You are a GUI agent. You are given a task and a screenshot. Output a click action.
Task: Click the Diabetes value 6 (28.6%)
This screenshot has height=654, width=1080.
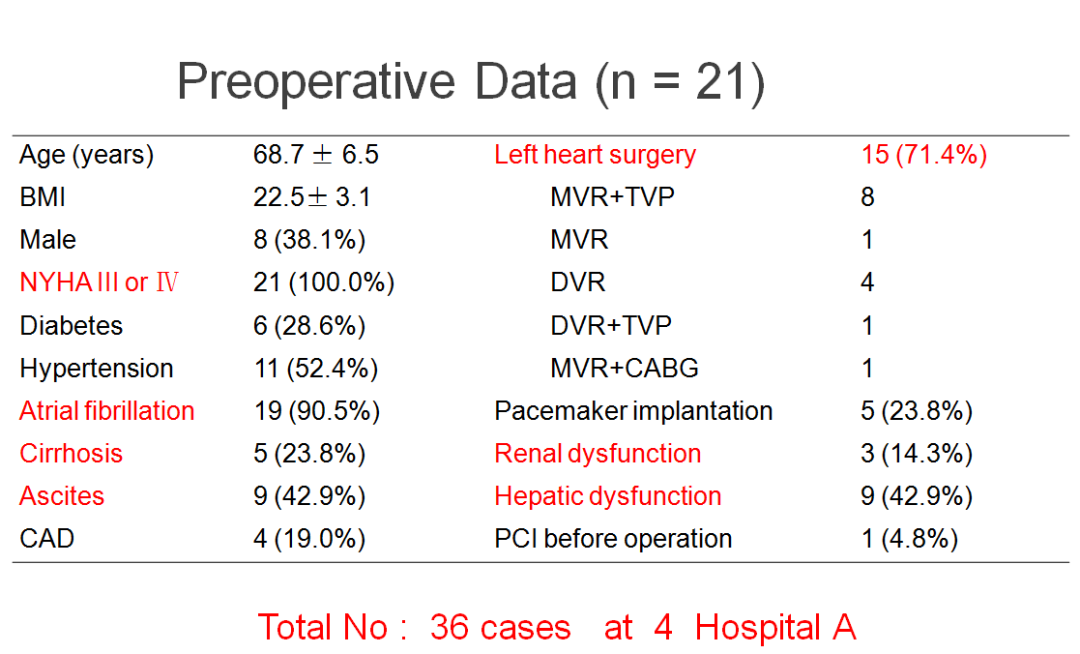pos(309,326)
